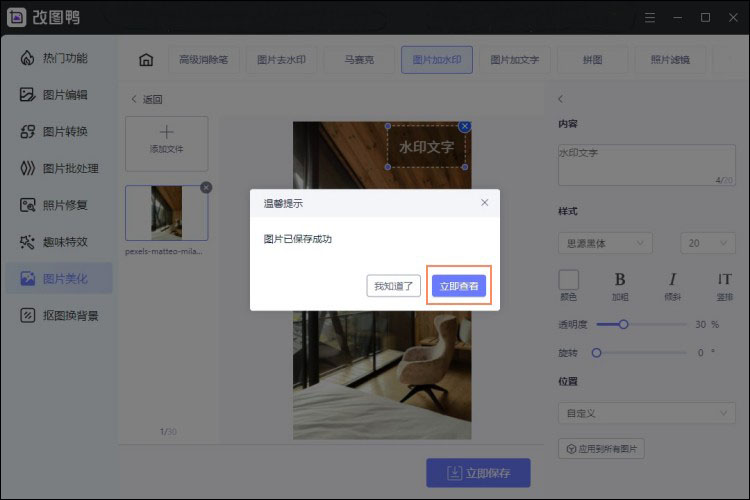Click the 透明度 opacity slider handle
This screenshot has height=500, width=750.
[x=623, y=324]
